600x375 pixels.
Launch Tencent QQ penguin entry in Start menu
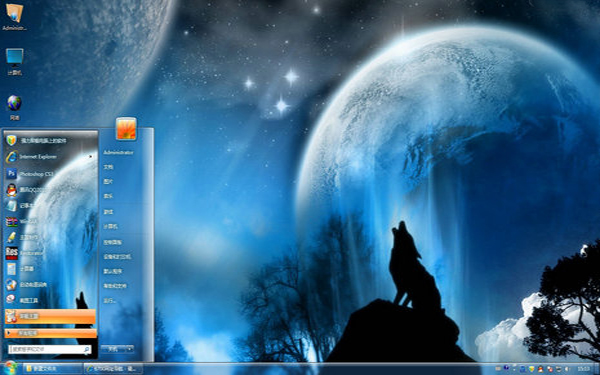[x=50, y=190]
